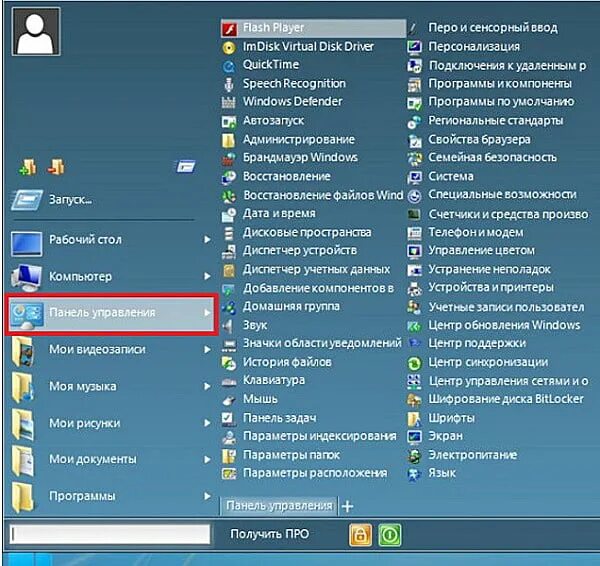Click the Параметры папок icon

(x=229, y=456)
